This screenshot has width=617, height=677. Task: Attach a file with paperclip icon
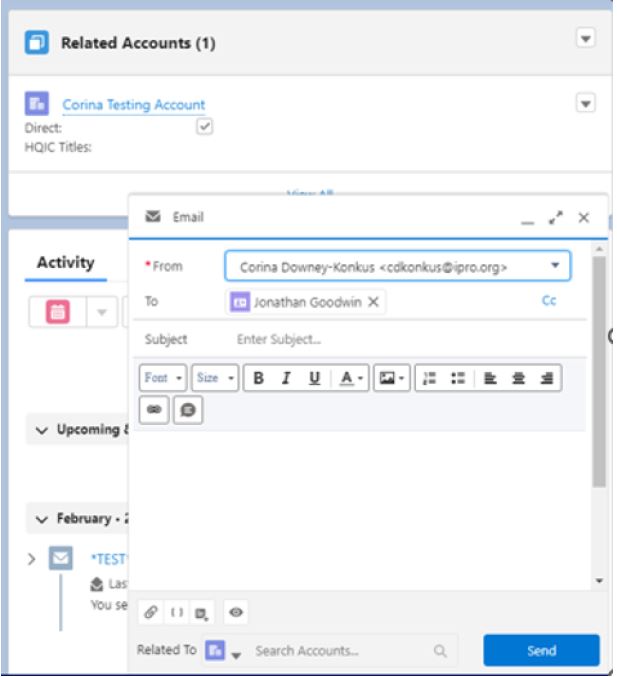pos(151,612)
